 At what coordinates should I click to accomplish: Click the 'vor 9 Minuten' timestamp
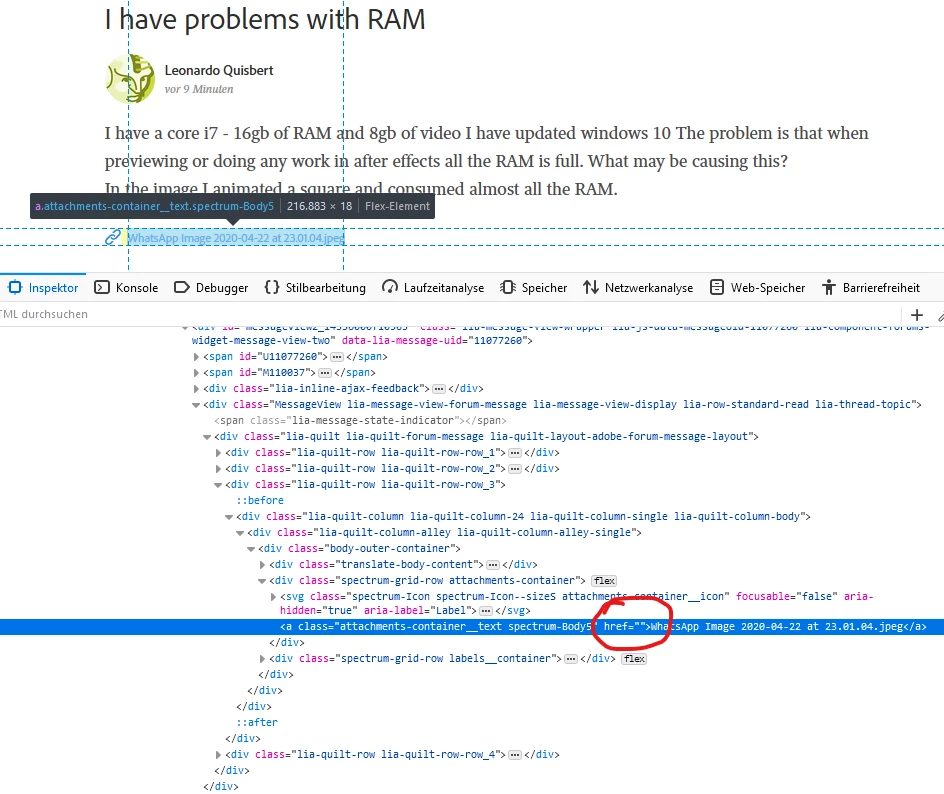199,89
